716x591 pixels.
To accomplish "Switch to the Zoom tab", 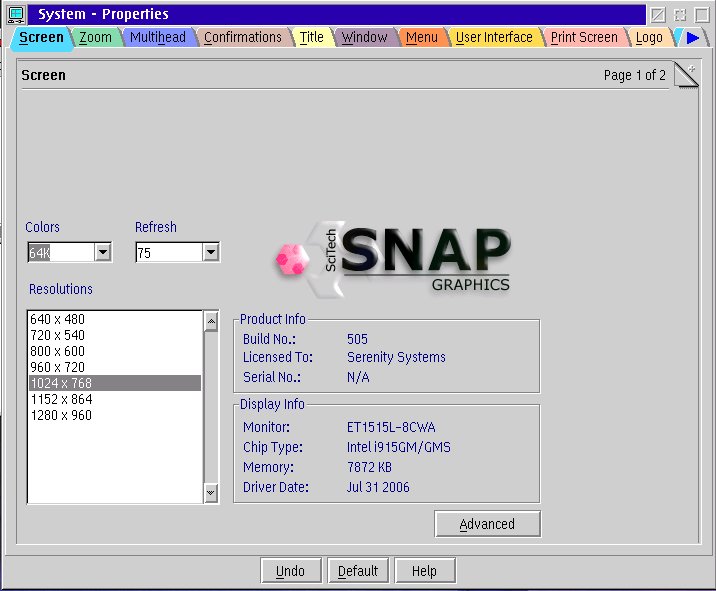I will [96, 37].
